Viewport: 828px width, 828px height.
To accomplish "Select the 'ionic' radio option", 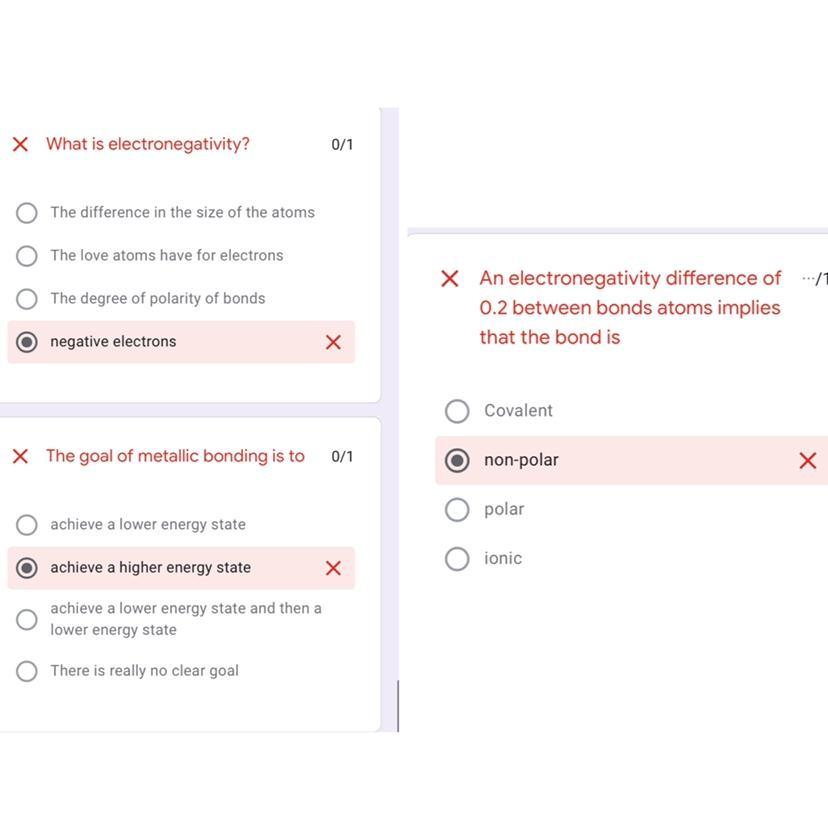I will (x=457, y=559).
